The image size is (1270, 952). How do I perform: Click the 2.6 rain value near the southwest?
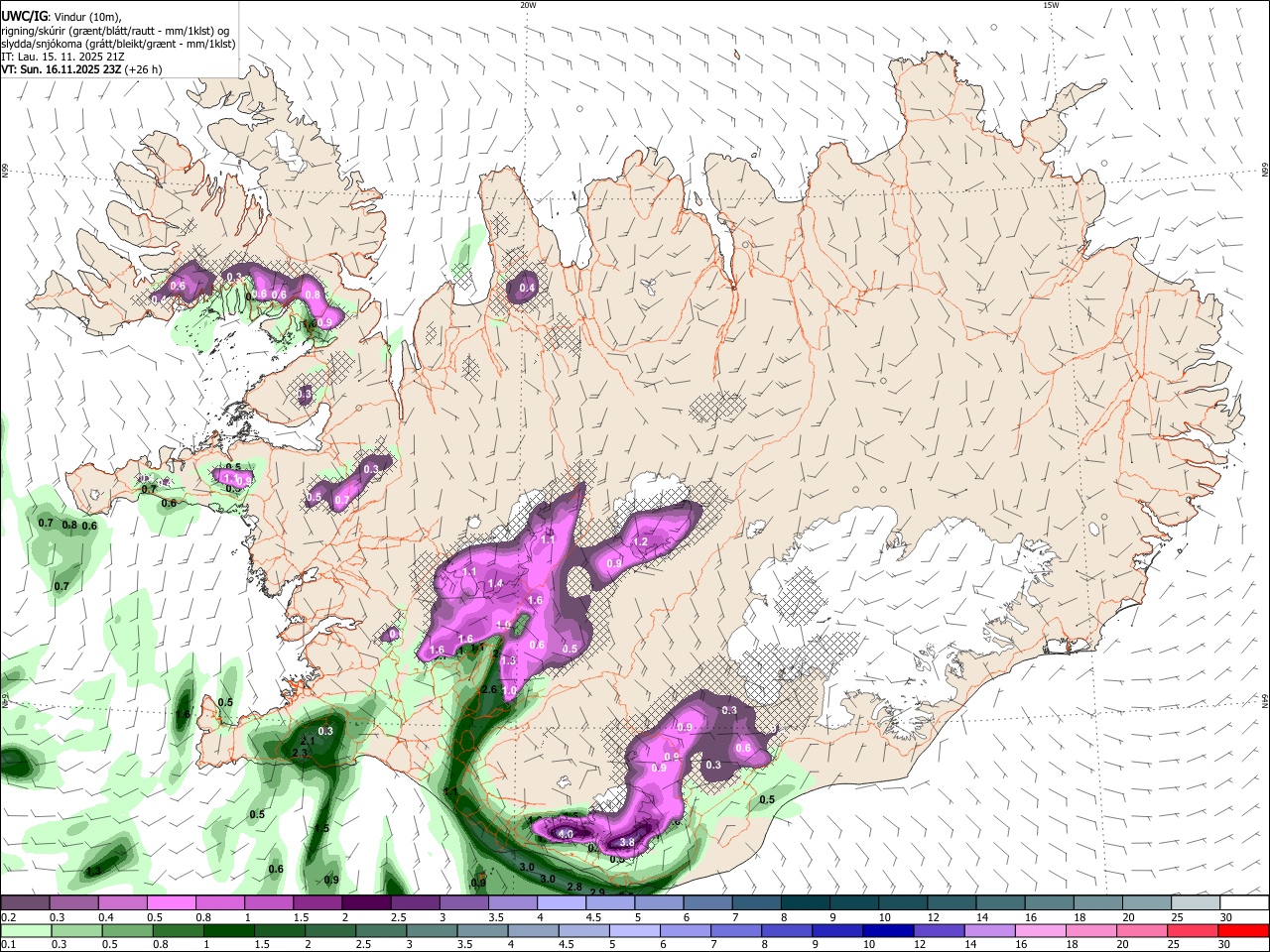[x=488, y=689]
